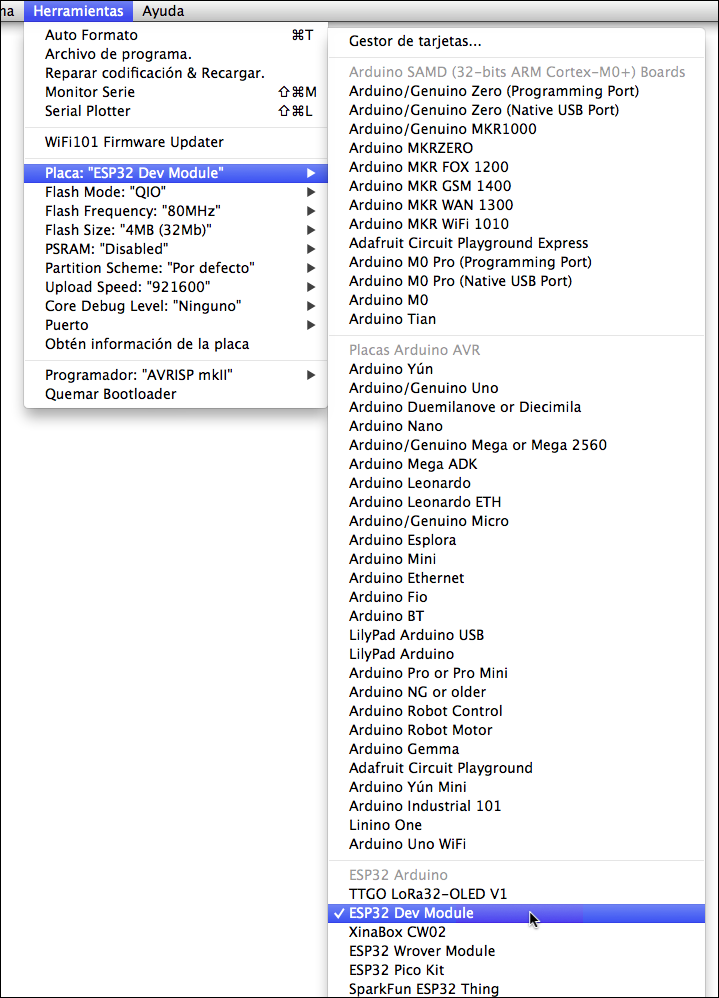The image size is (719, 998).
Task: Select Archivo de programa
Action: tap(176, 54)
